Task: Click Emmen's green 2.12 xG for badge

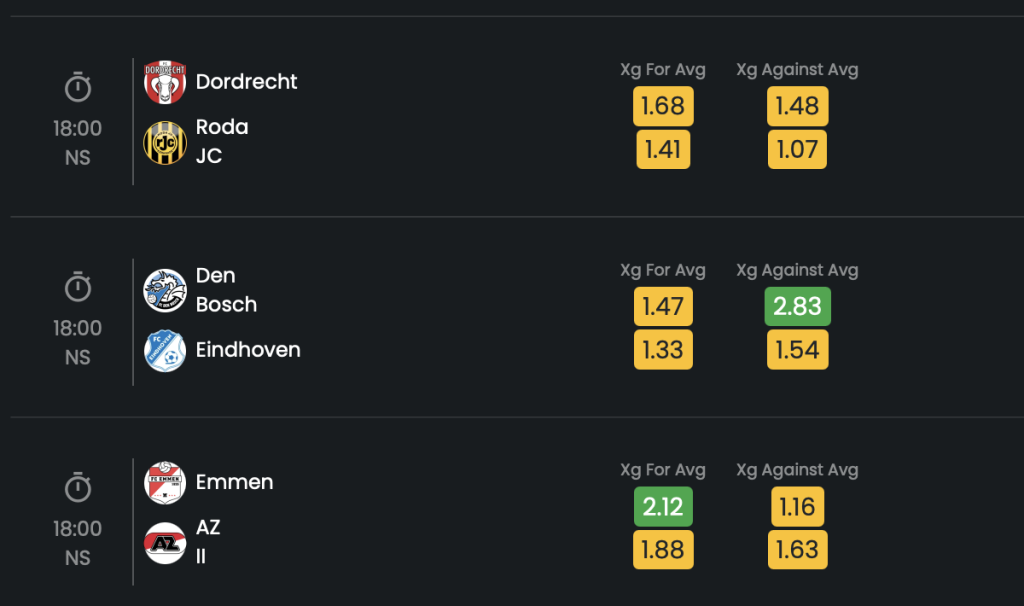Action: coord(663,507)
